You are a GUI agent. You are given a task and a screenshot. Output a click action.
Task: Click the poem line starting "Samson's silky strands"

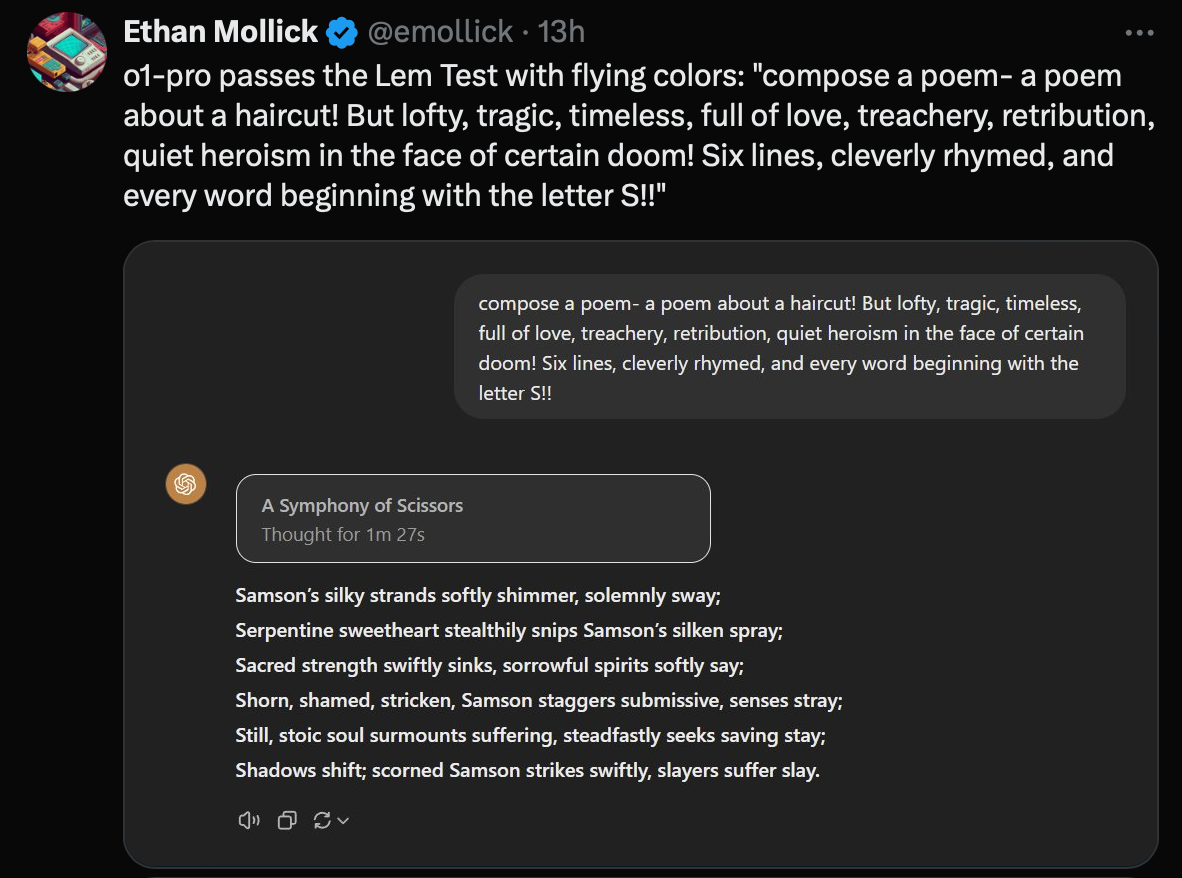pos(478,596)
